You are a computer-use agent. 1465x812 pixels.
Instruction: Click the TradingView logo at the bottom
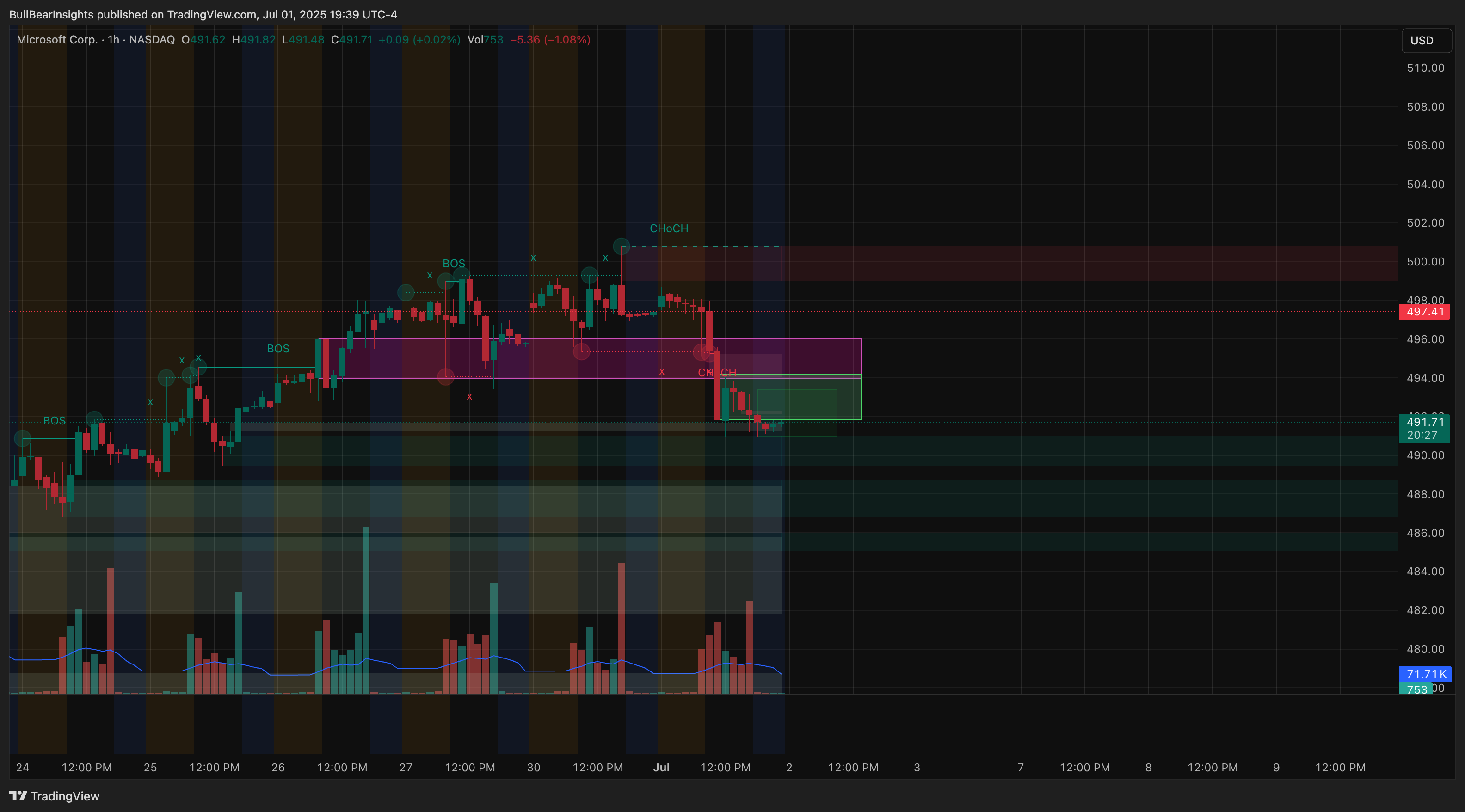pos(55,795)
